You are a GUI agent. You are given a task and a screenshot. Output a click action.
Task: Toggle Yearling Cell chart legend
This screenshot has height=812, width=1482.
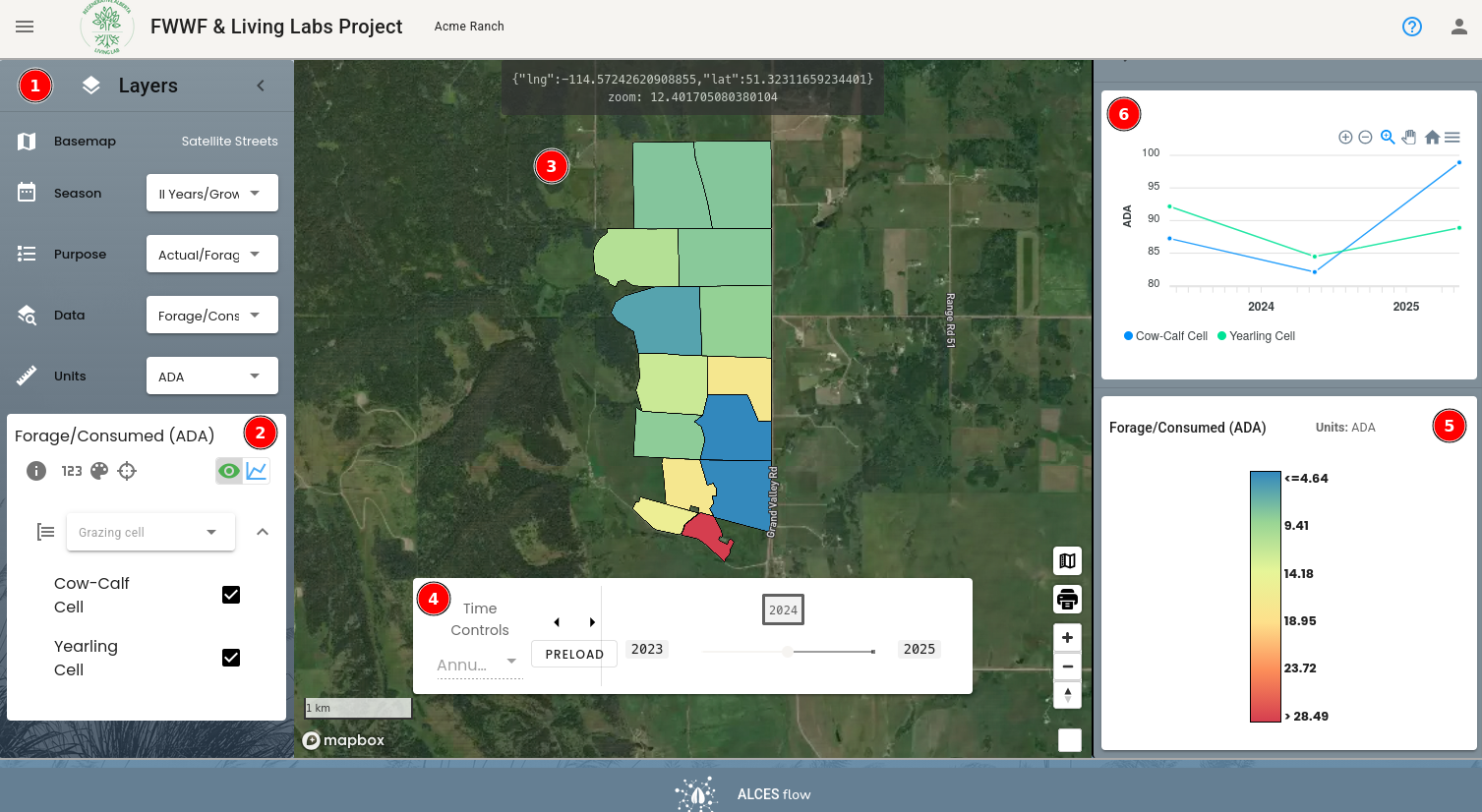[1256, 336]
